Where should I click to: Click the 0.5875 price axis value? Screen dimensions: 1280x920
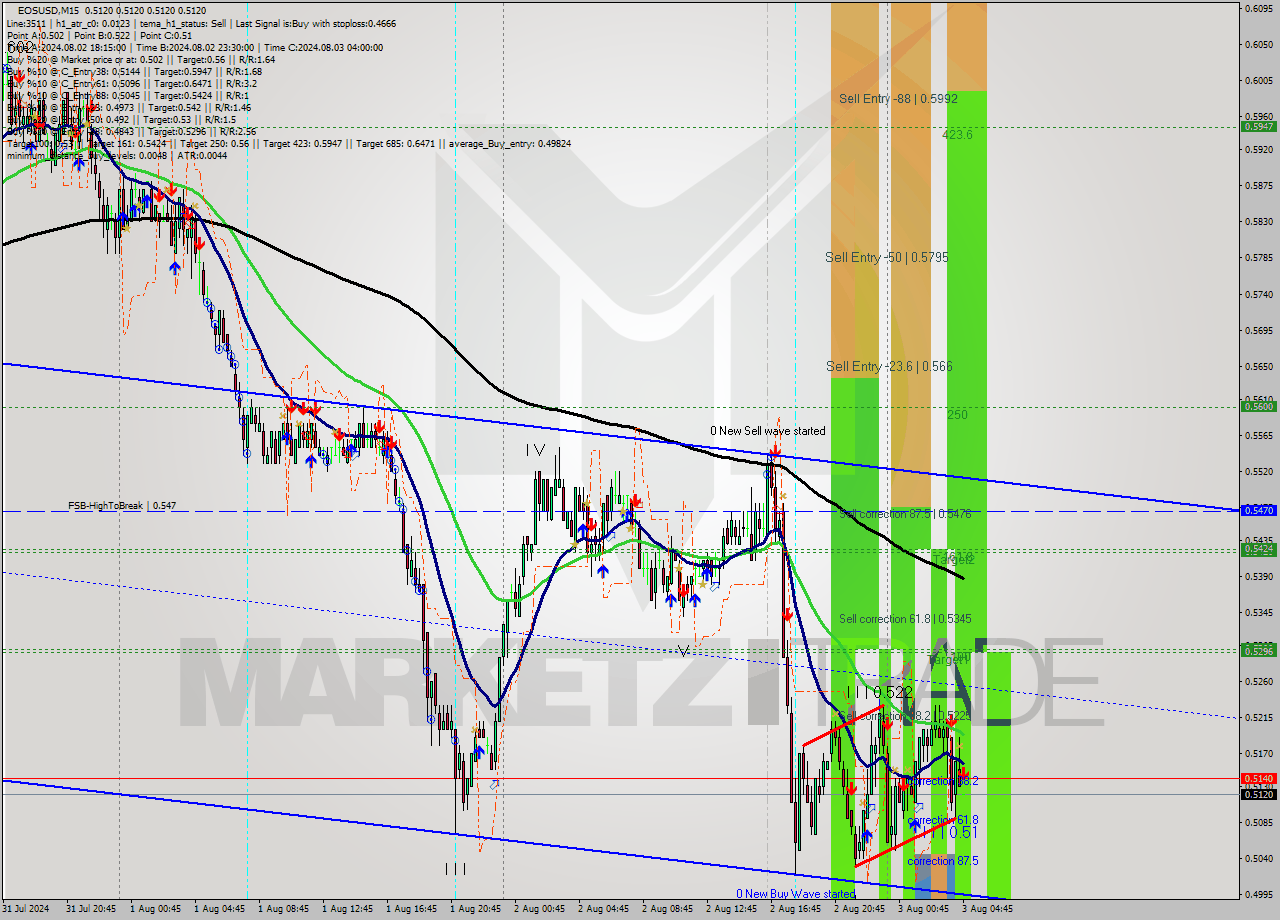pyautogui.click(x=1258, y=185)
